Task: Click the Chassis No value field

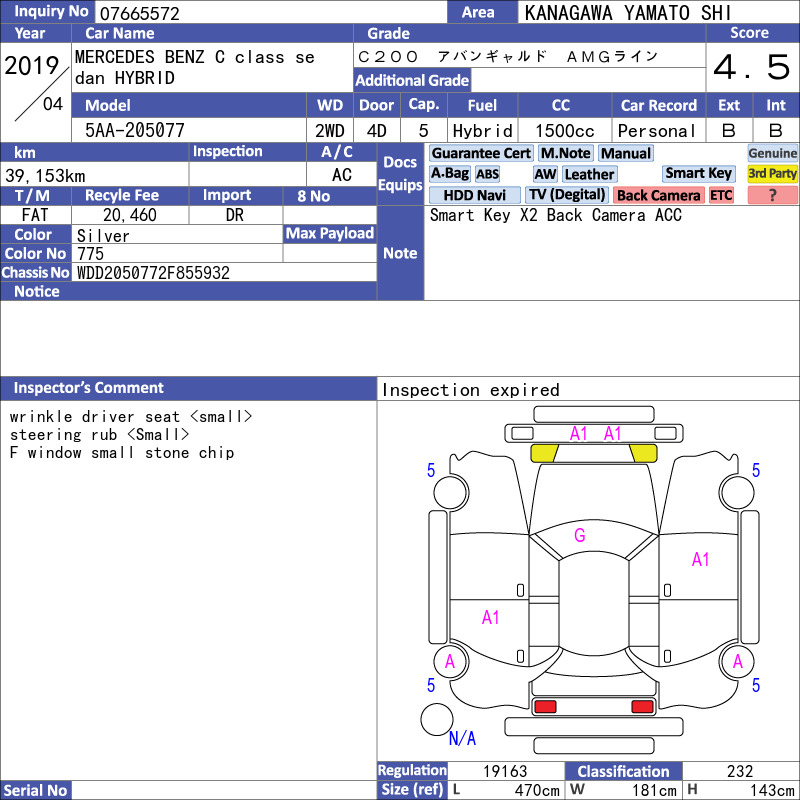Action: [x=224, y=272]
